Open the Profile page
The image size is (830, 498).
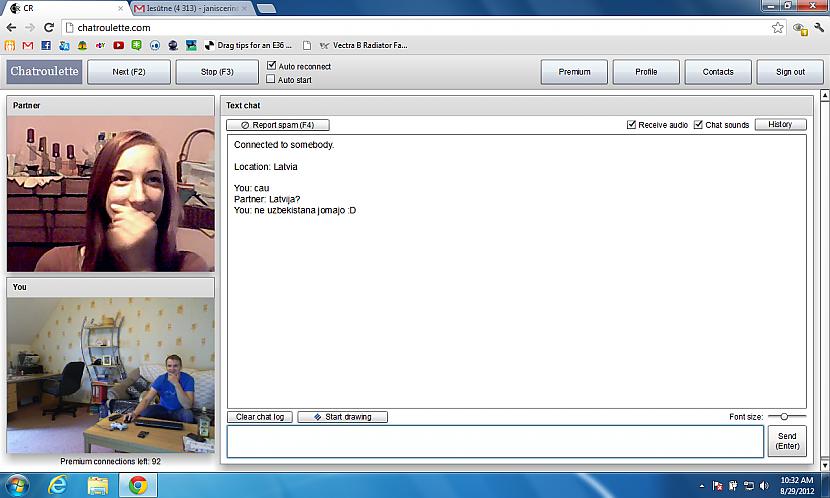point(646,72)
